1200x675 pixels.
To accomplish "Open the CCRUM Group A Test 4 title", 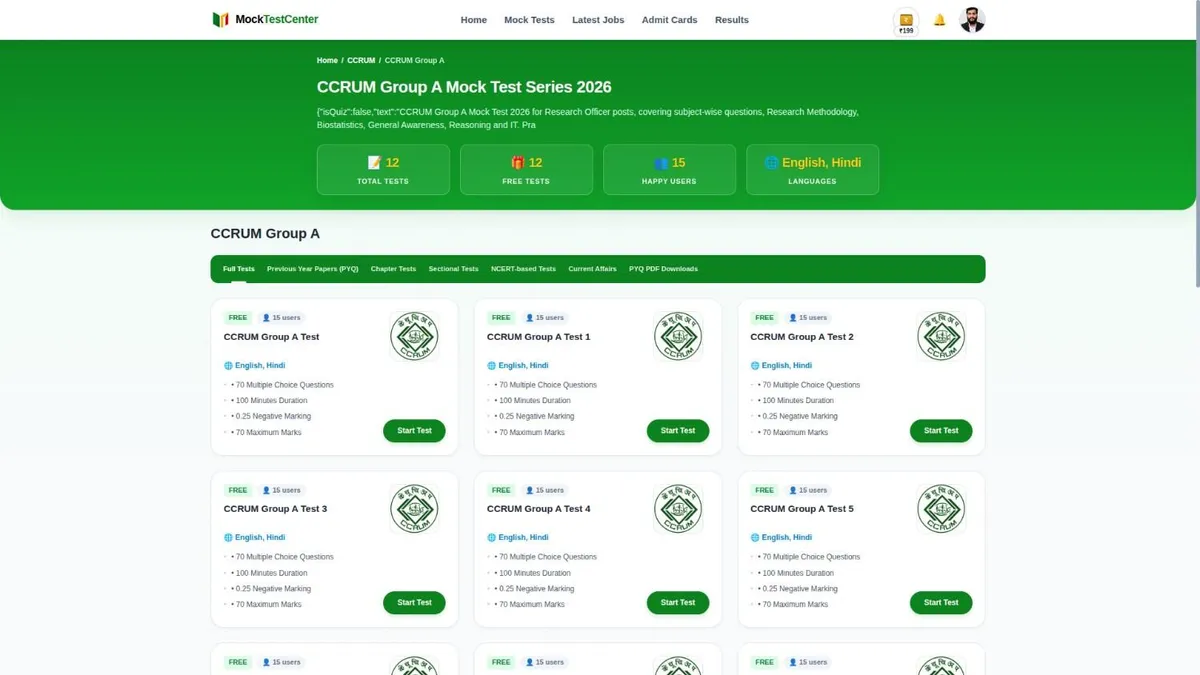I will pyautogui.click(x=539, y=509).
